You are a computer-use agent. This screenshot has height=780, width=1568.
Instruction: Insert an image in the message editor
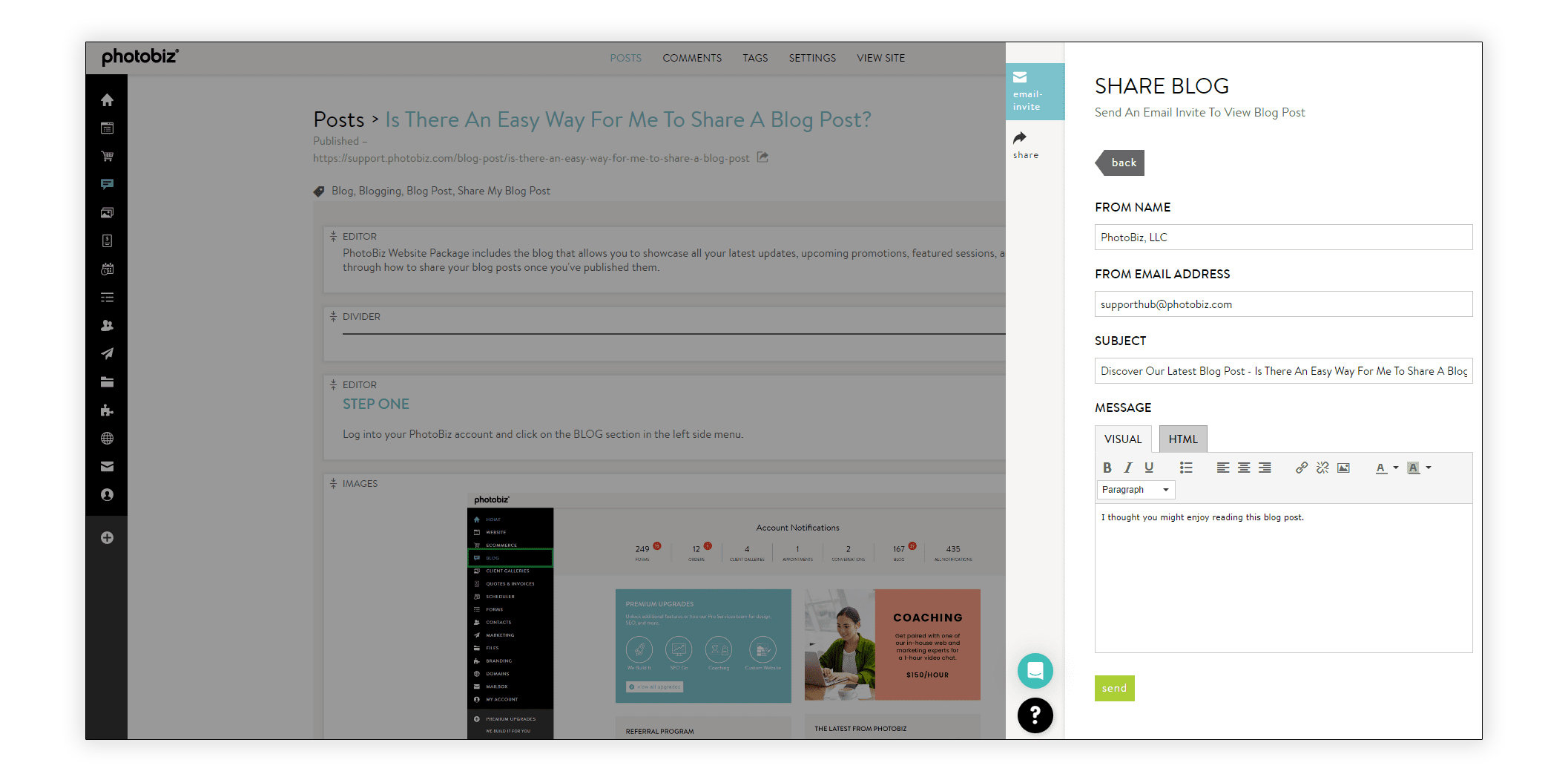coord(1344,468)
